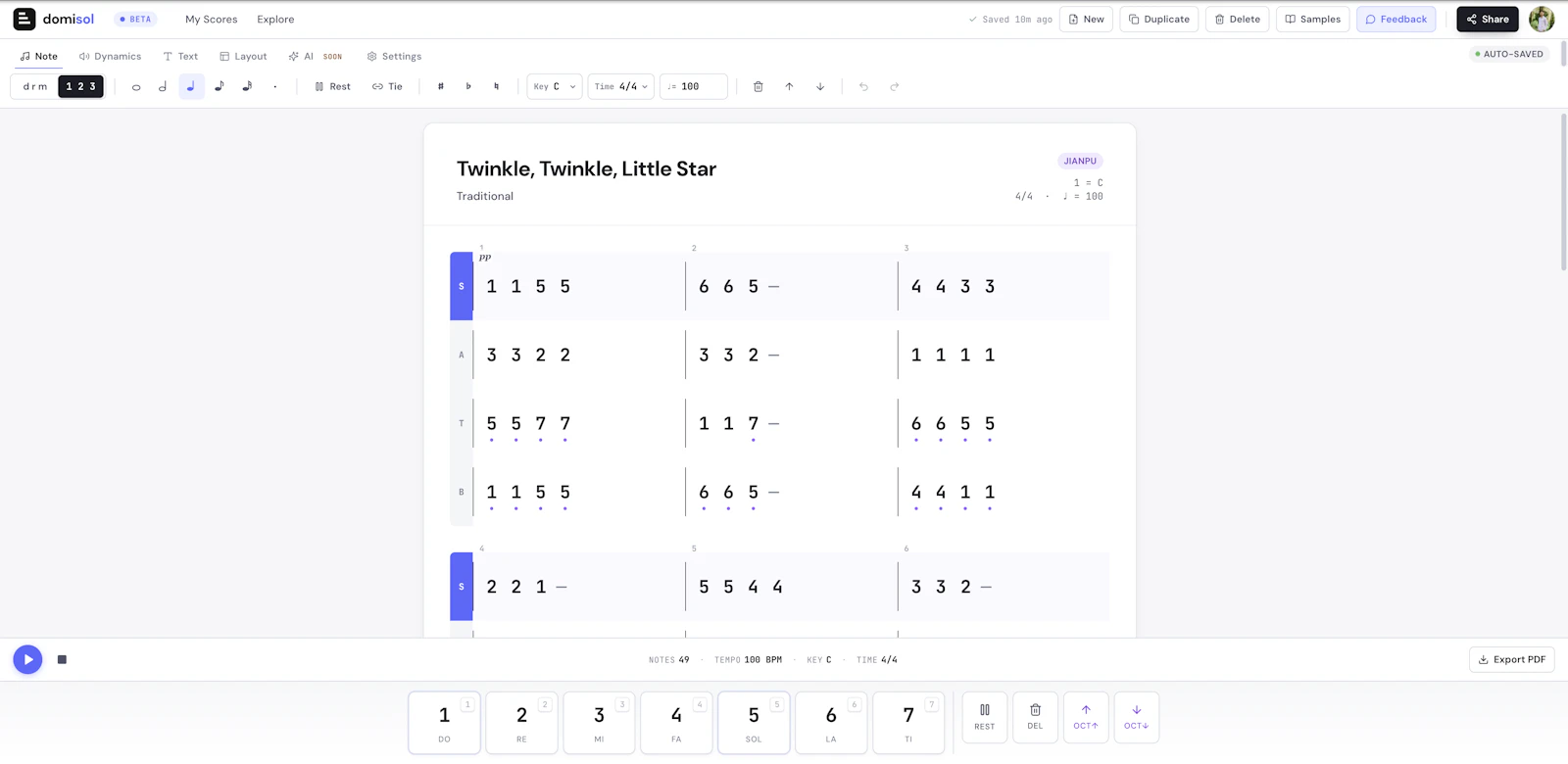Select the quarter note duration

[191, 86]
